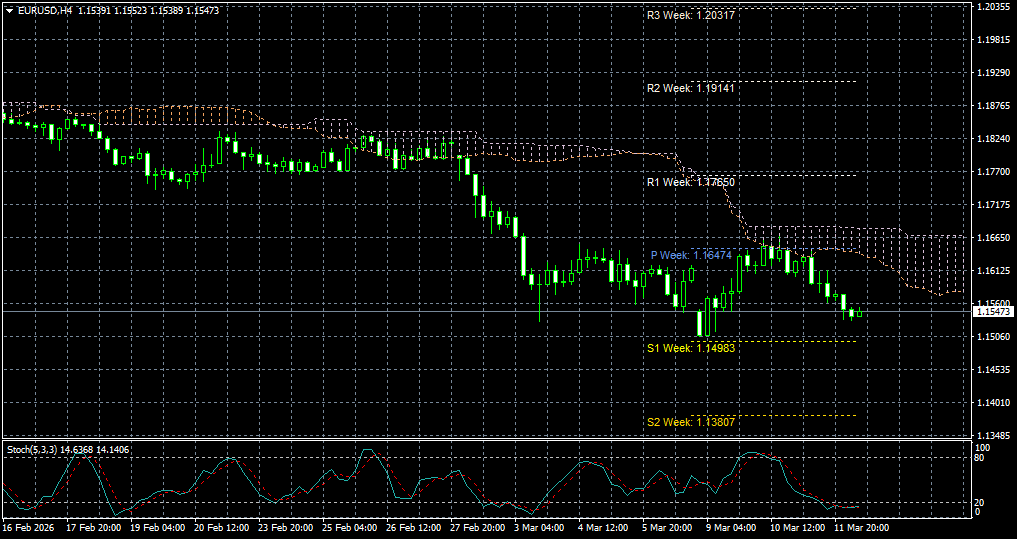
Task: Click the 1.14535 price scale value
Action: pos(994,370)
